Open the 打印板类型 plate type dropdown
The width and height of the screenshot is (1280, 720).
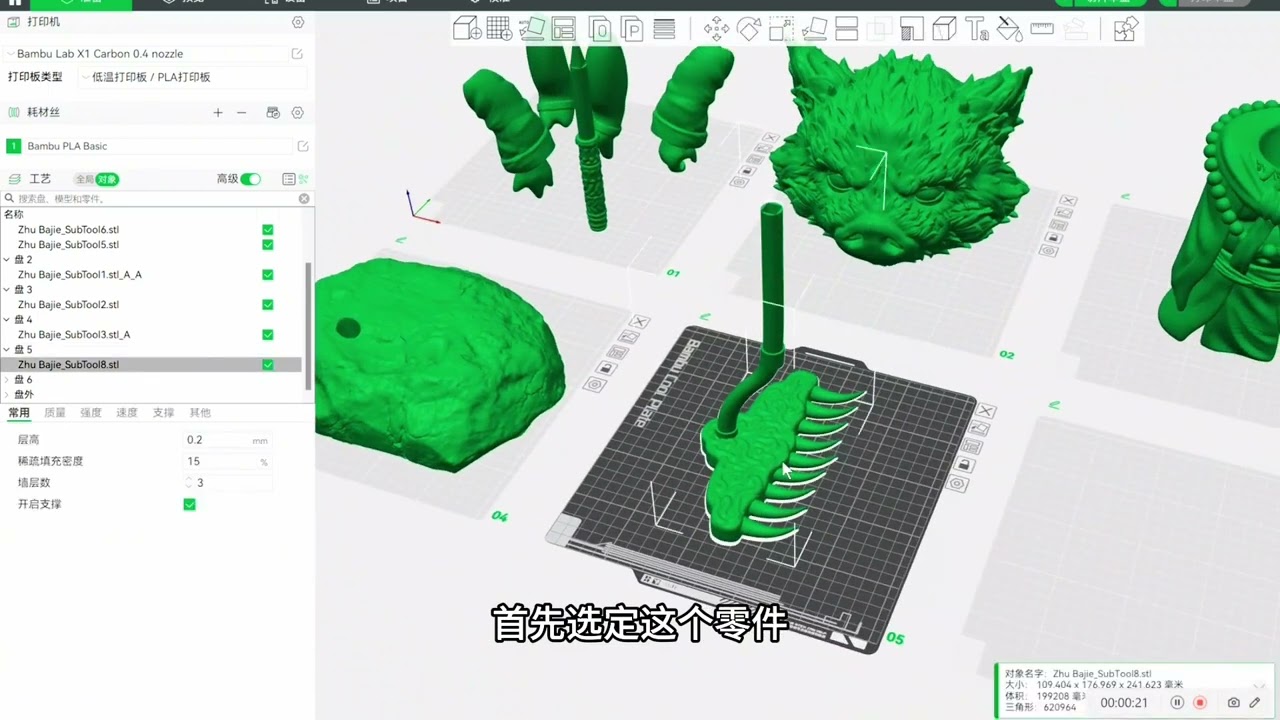pyautogui.click(x=194, y=77)
